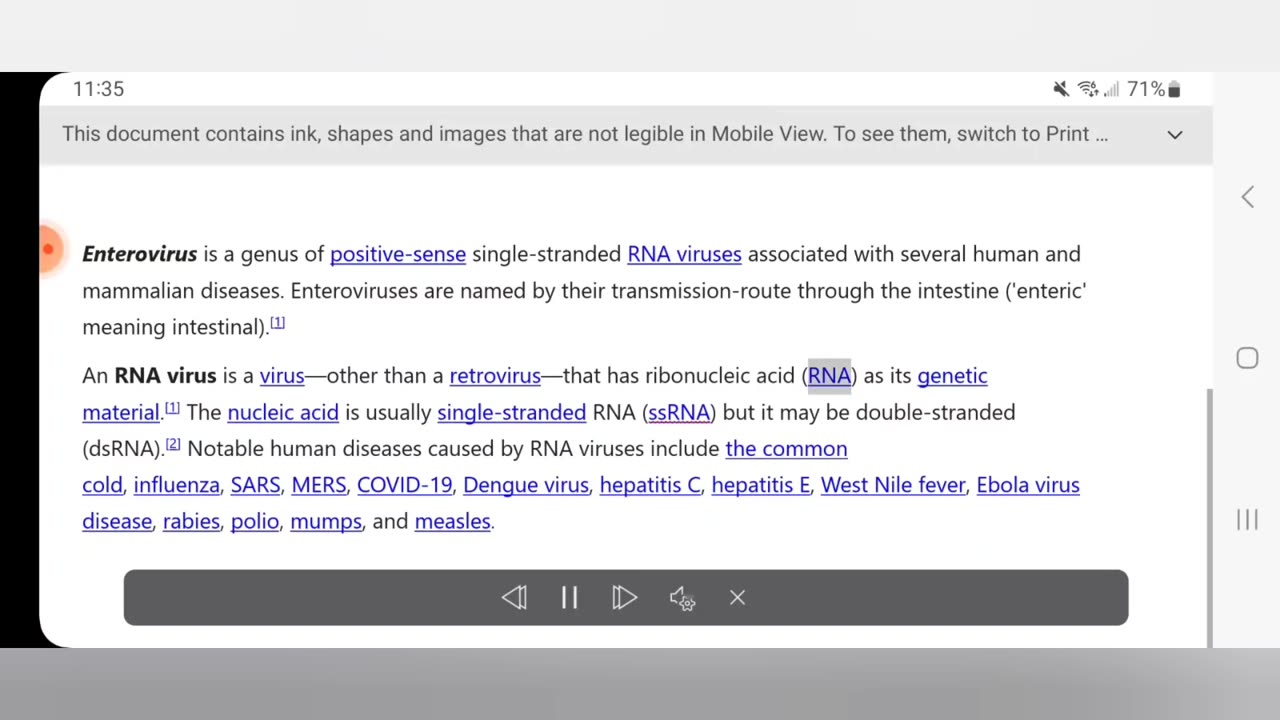This screenshot has width=1280, height=720.
Task: Open the single-stranded link
Action: pyautogui.click(x=511, y=412)
